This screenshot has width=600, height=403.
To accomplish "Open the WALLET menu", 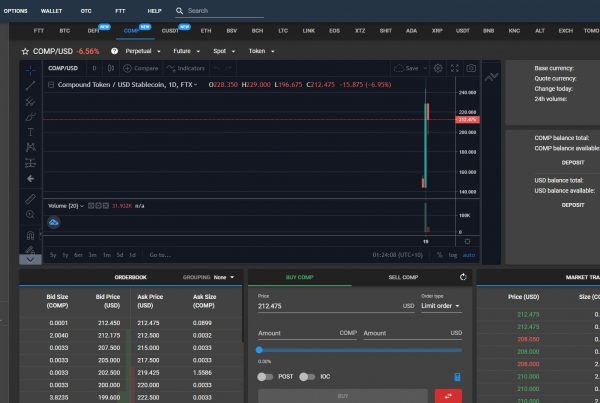I will [51, 11].
